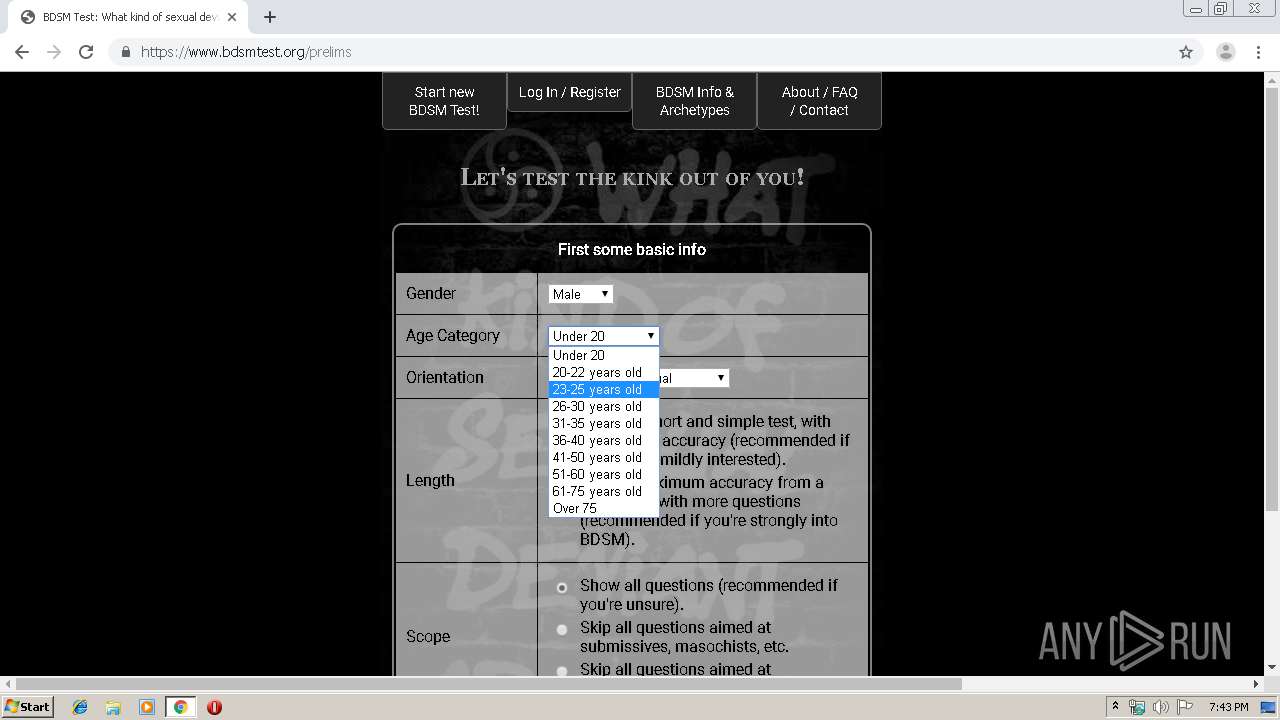Image resolution: width=1280 pixels, height=720 pixels.
Task: Choose 23-25 years old
Action: pyautogui.click(x=604, y=389)
